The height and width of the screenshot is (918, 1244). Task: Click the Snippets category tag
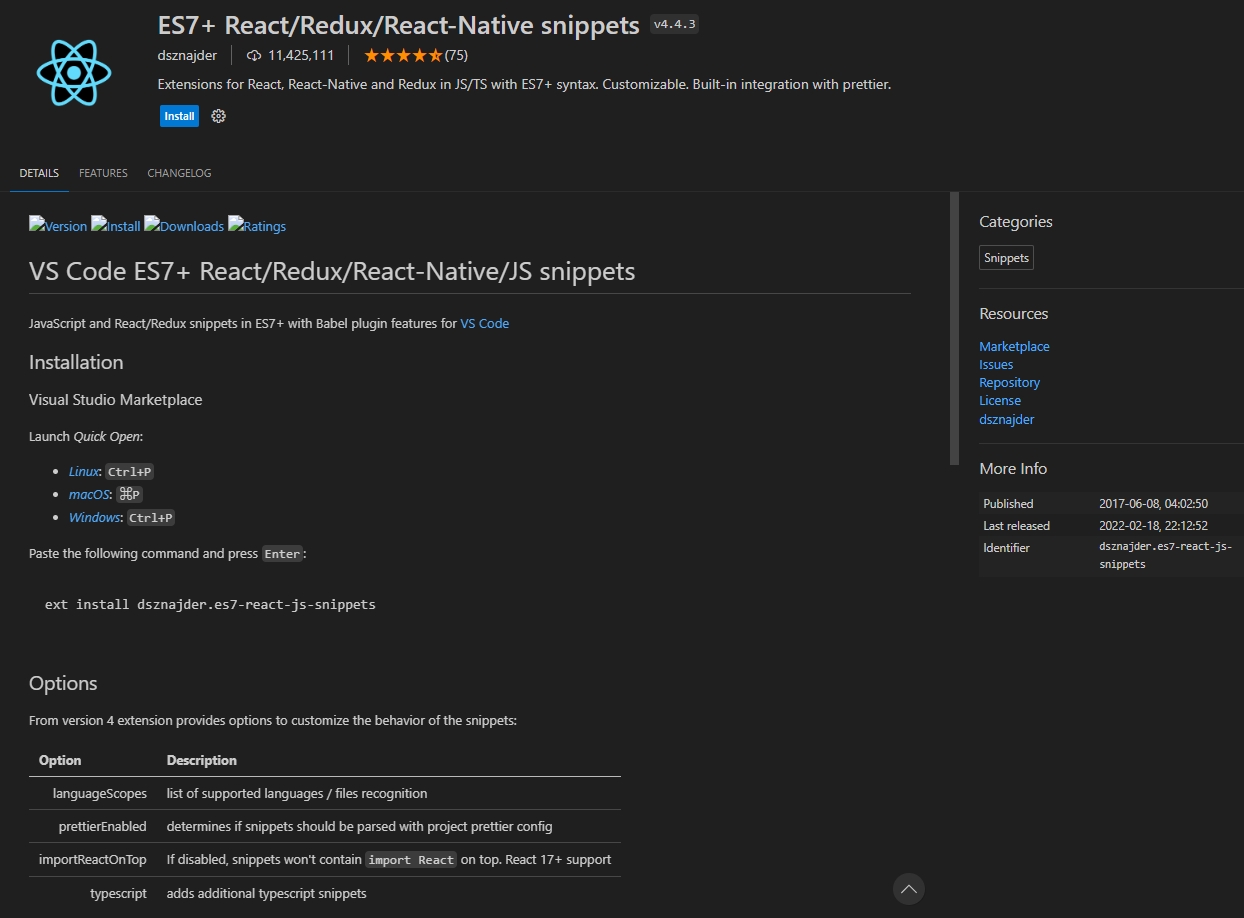coord(1006,258)
